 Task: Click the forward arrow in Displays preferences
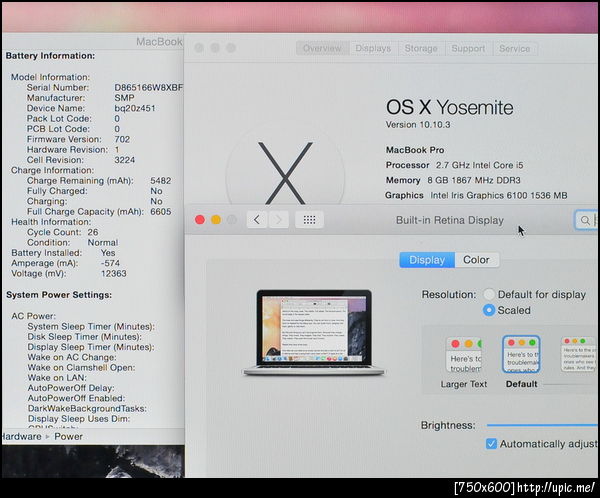pyautogui.click(x=279, y=220)
